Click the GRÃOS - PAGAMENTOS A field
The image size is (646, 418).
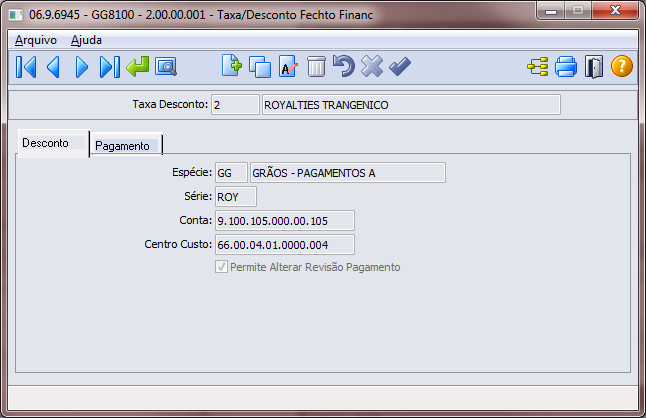coord(348,173)
